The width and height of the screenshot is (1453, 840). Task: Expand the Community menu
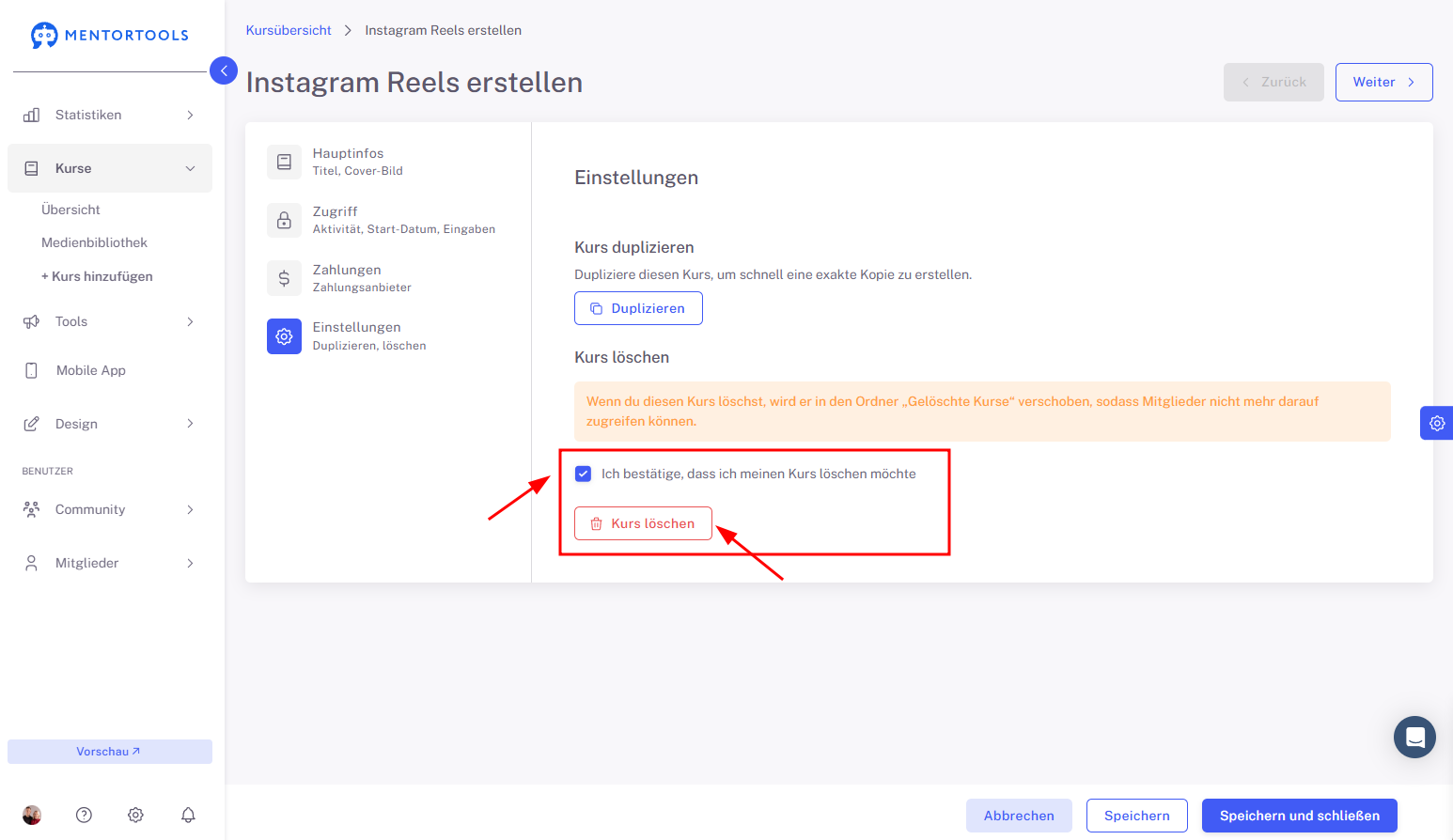(x=110, y=509)
